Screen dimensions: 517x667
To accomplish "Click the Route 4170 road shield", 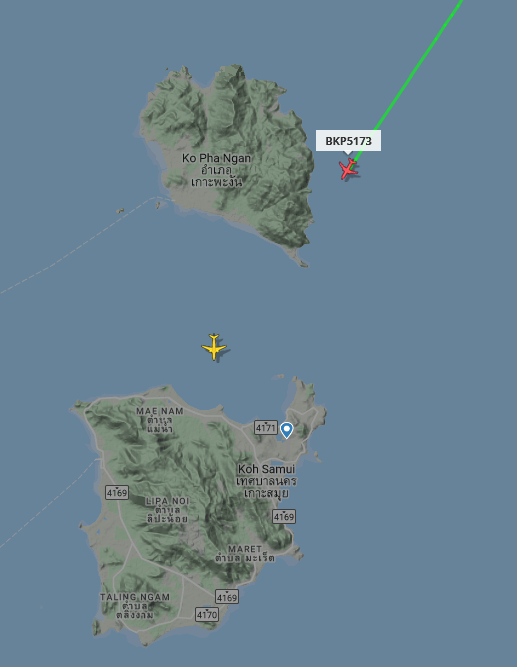I will 207,614.
